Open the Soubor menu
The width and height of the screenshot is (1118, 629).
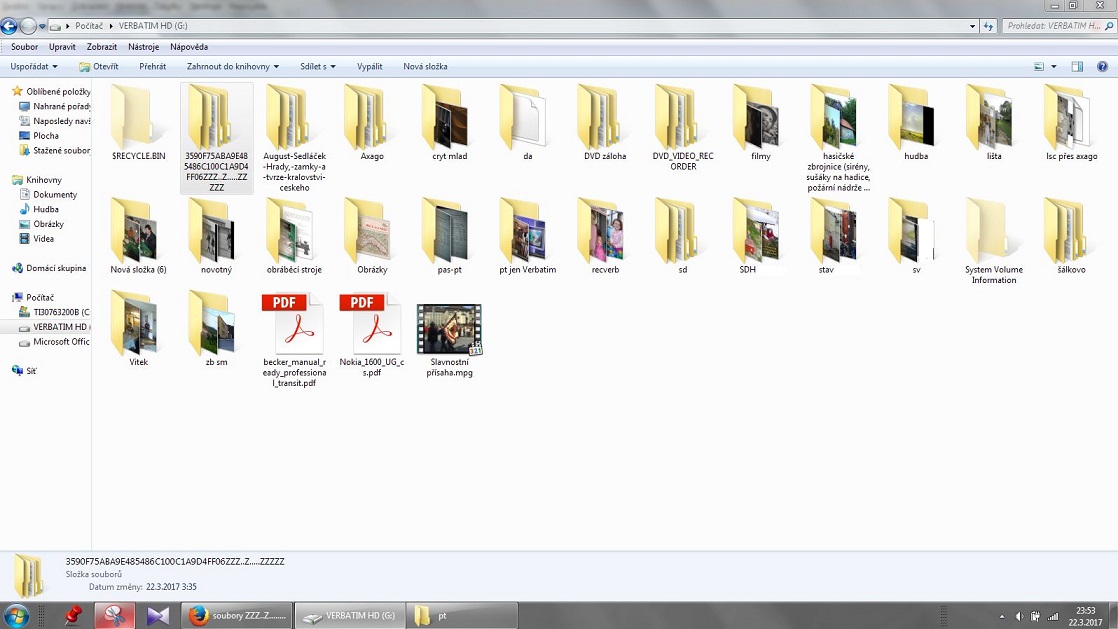[25, 47]
